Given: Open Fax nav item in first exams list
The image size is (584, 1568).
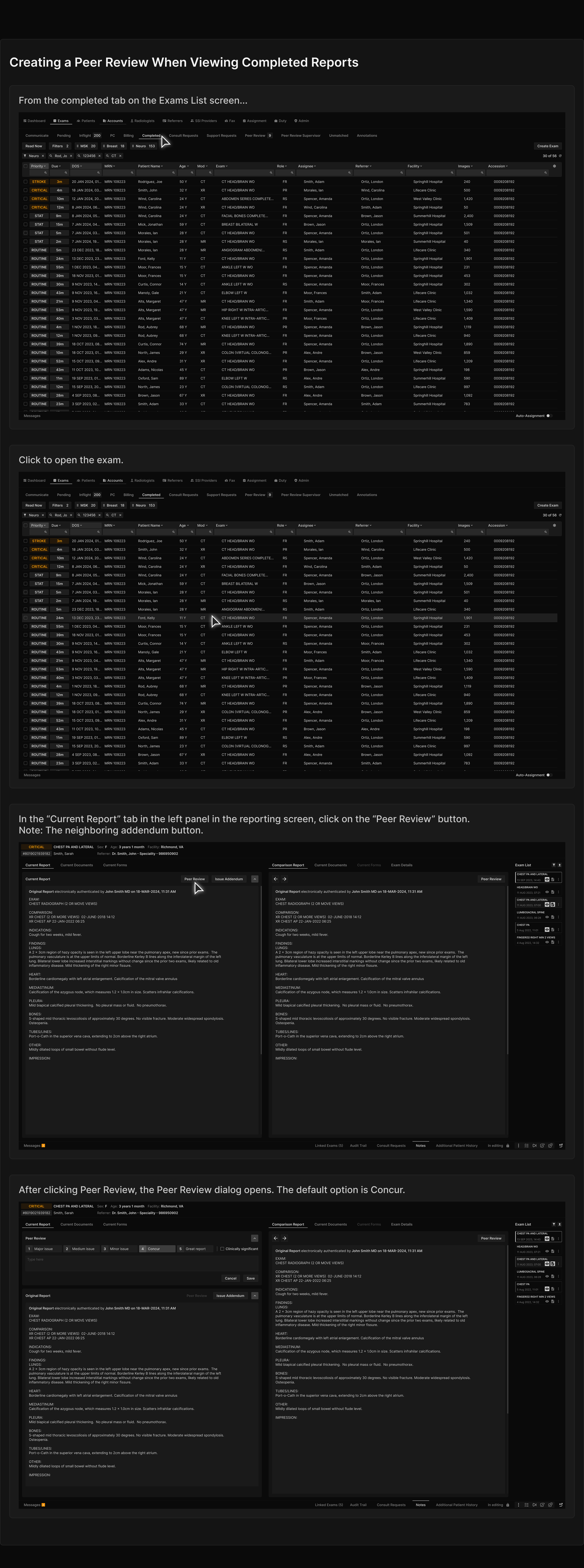Looking at the screenshot, I should (230, 121).
